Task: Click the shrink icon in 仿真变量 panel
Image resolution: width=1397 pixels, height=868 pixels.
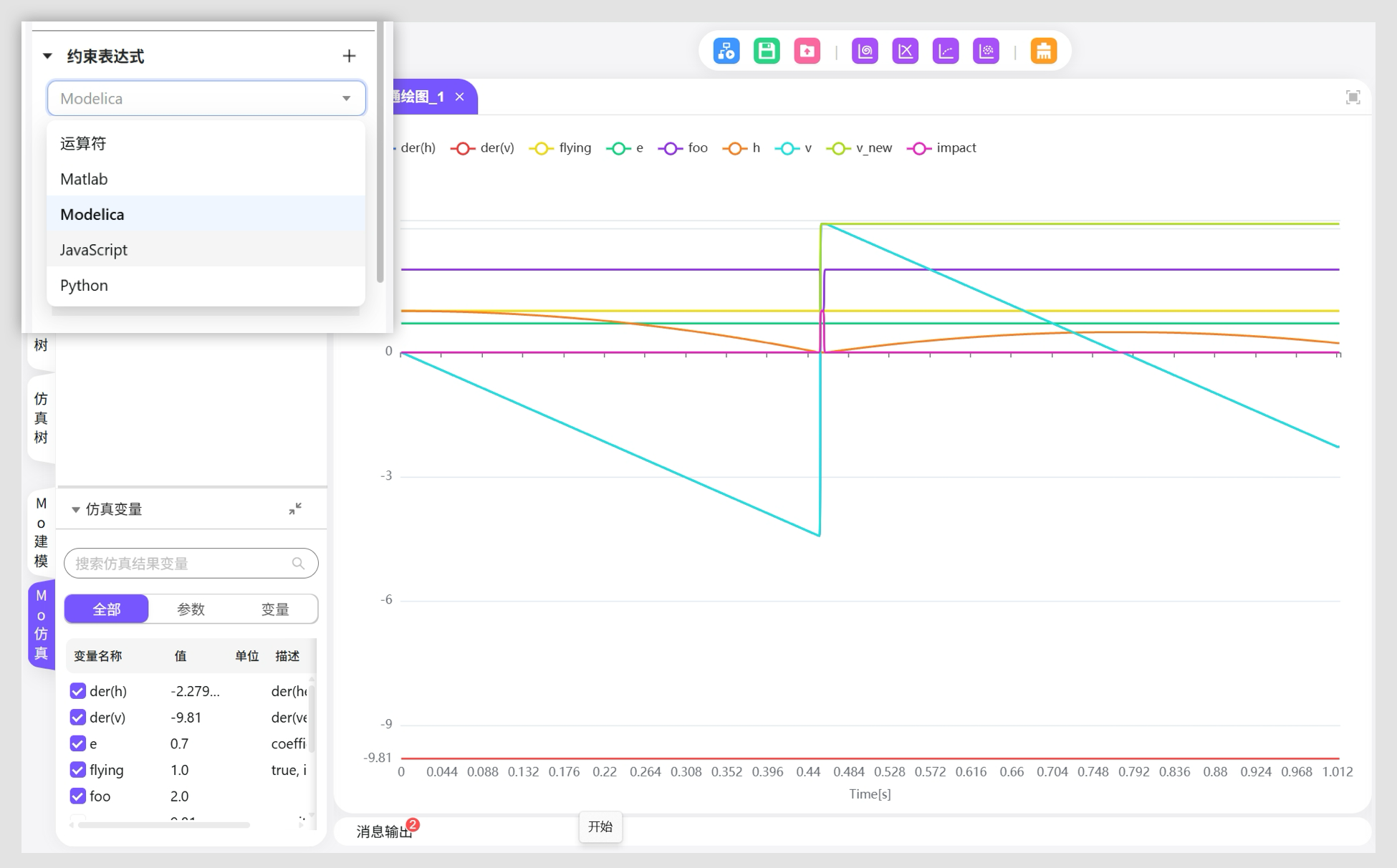Action: 295,508
